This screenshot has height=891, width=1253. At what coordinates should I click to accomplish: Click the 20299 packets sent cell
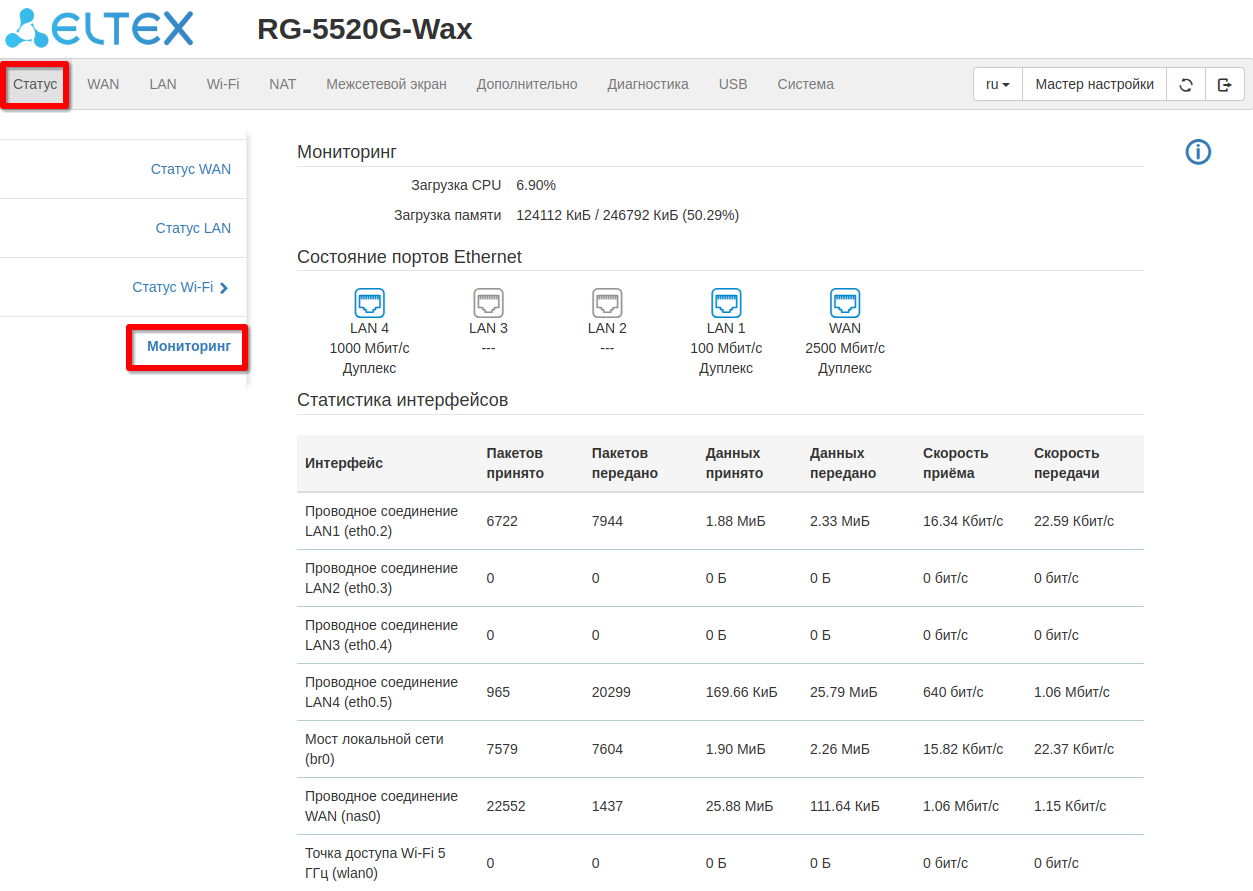(x=611, y=692)
